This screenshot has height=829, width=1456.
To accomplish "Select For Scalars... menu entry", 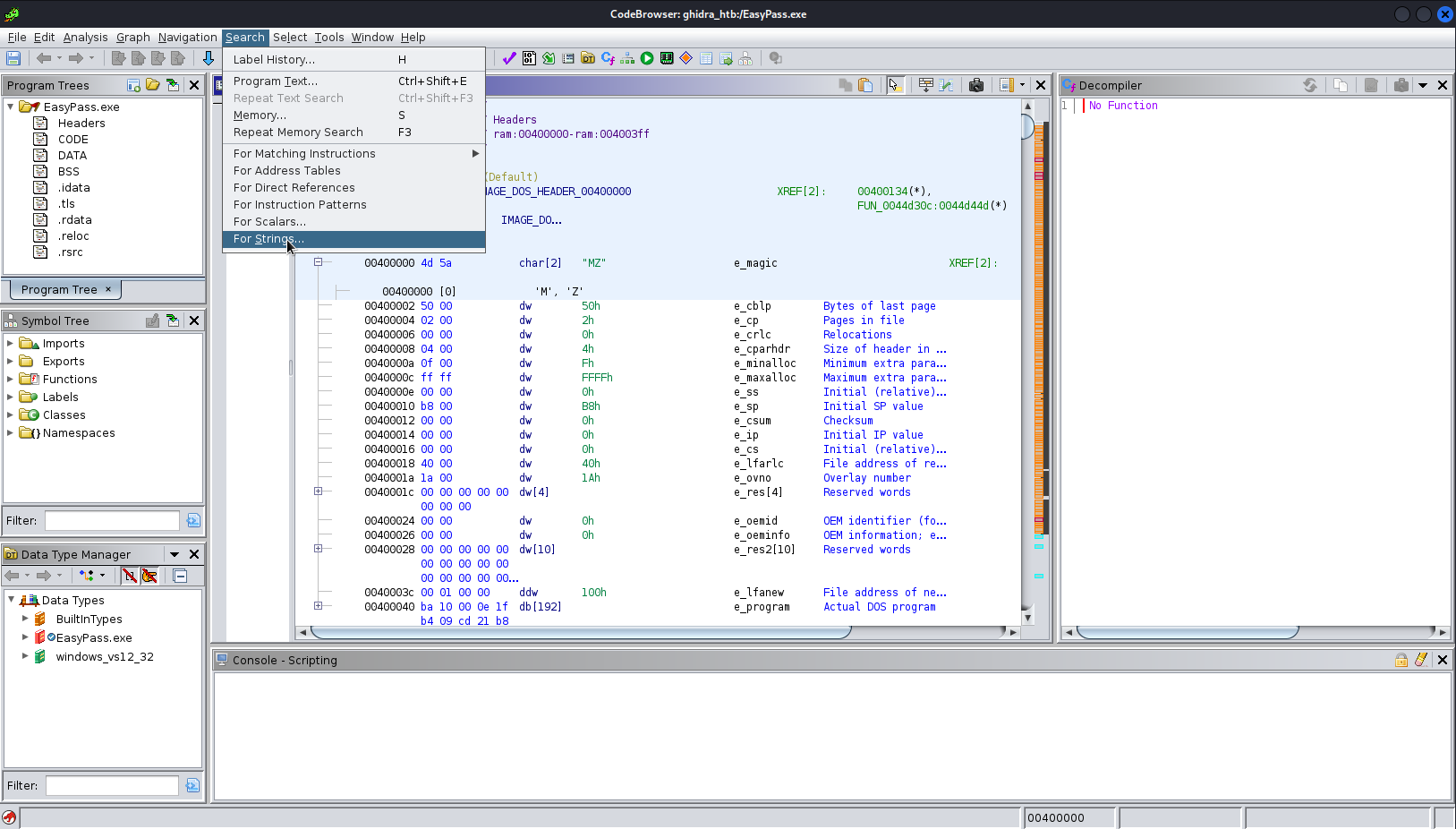I will pyautogui.click(x=353, y=222).
